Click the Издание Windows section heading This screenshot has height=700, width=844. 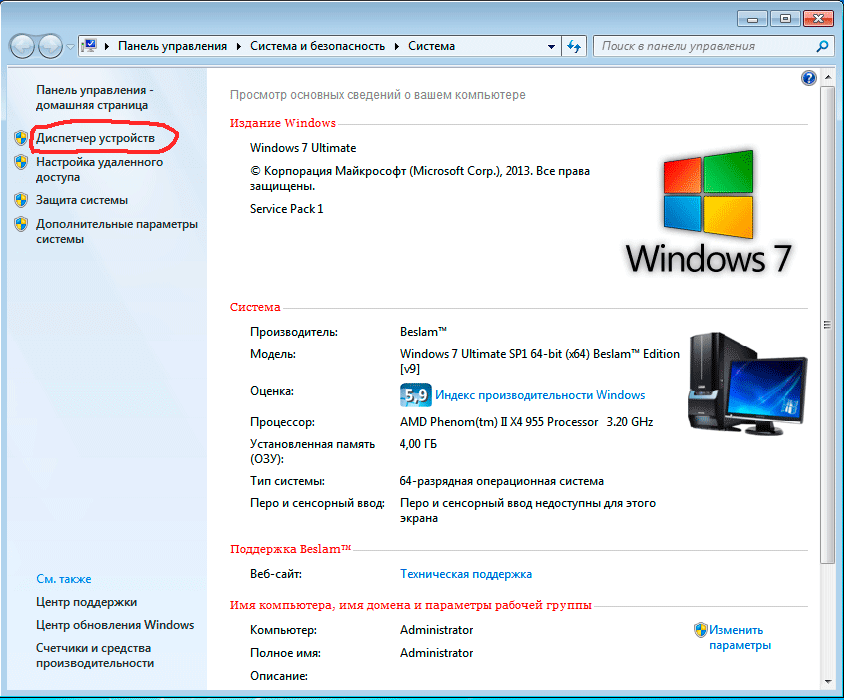pyautogui.click(x=283, y=123)
